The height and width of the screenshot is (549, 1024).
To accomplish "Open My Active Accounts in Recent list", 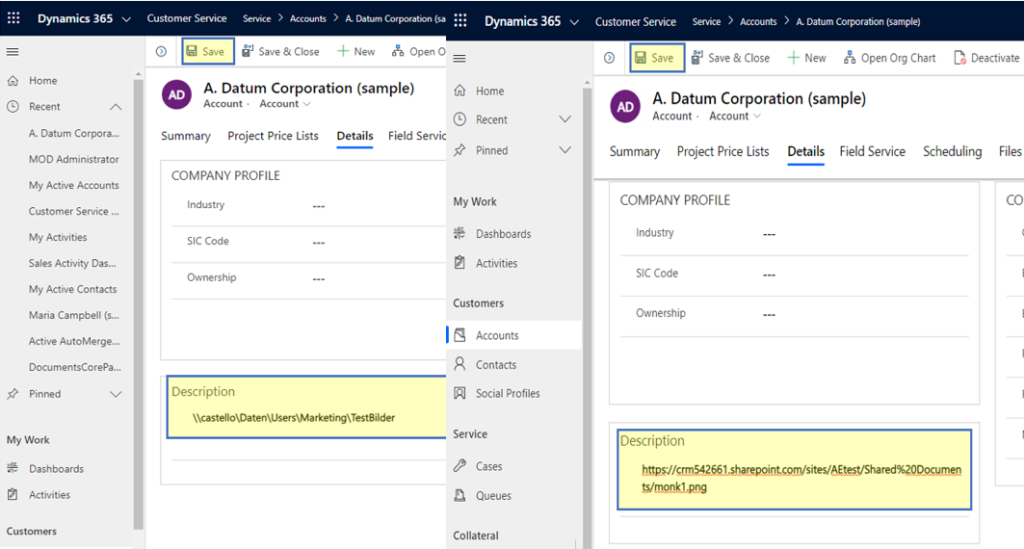I will (74, 185).
